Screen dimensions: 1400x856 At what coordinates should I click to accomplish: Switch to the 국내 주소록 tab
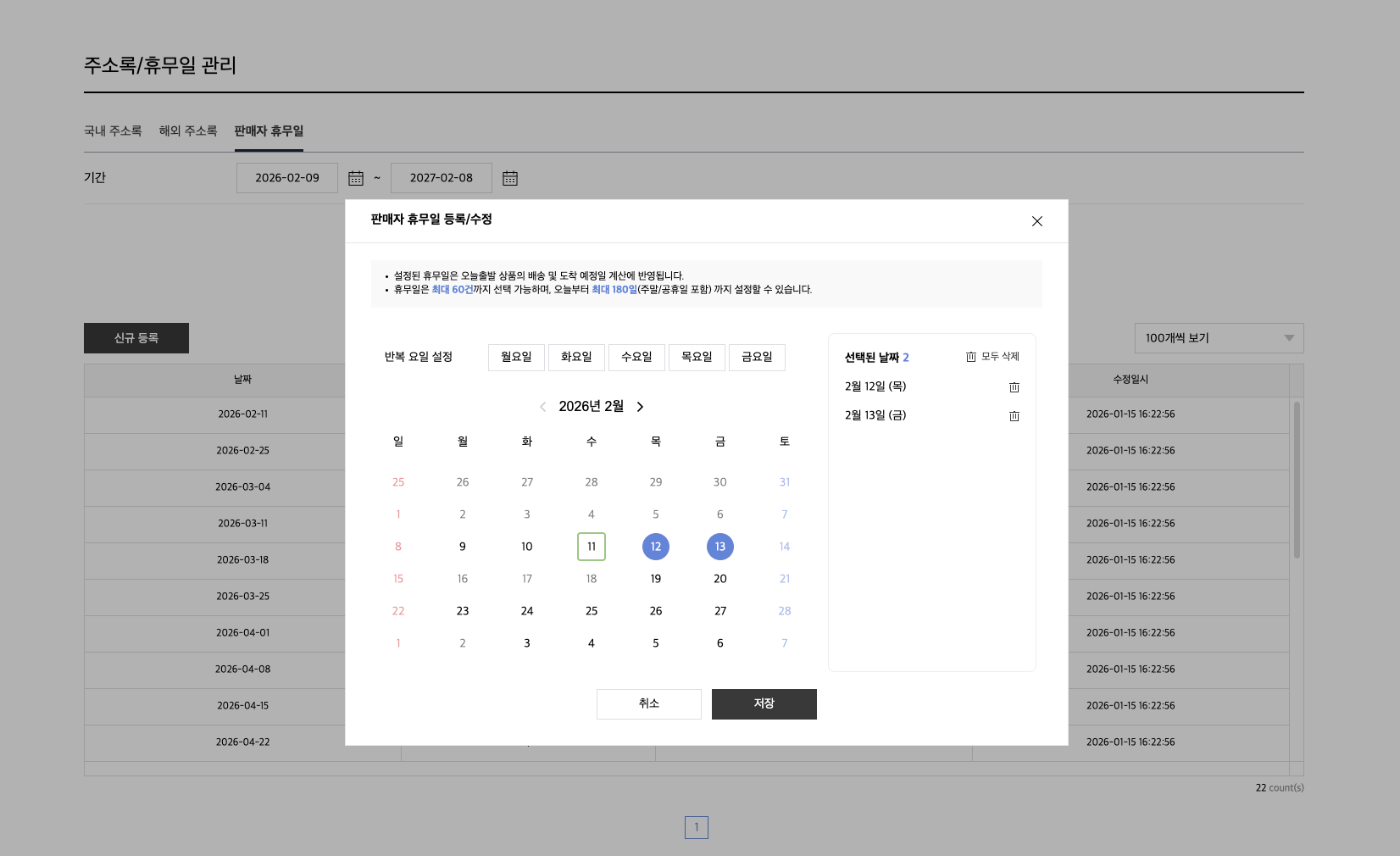click(113, 131)
